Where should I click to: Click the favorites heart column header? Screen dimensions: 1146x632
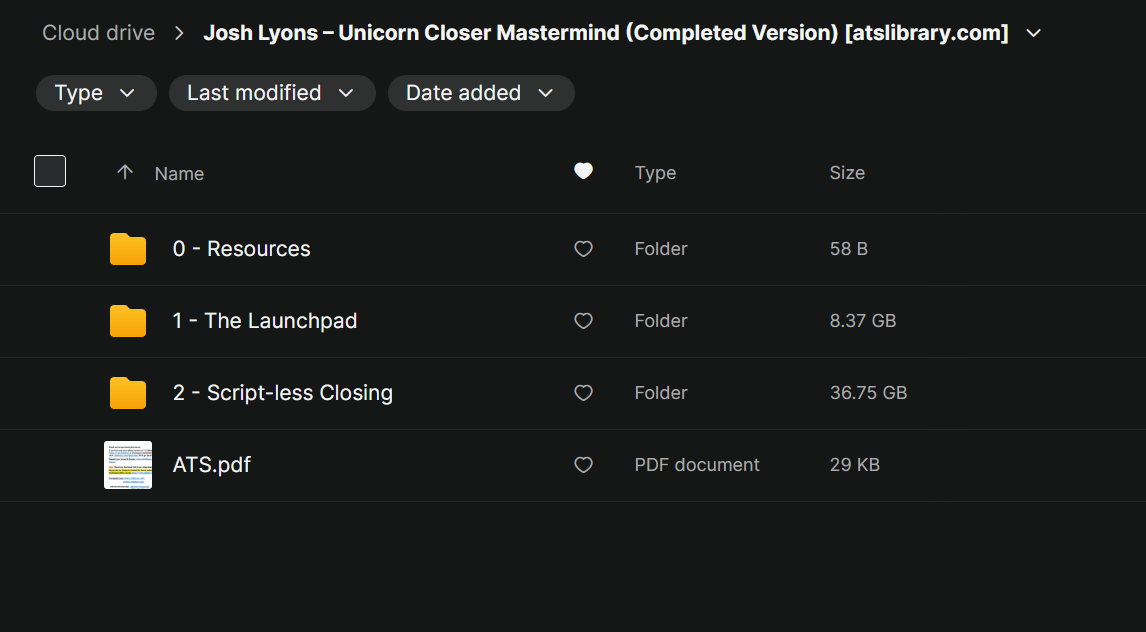(x=584, y=172)
